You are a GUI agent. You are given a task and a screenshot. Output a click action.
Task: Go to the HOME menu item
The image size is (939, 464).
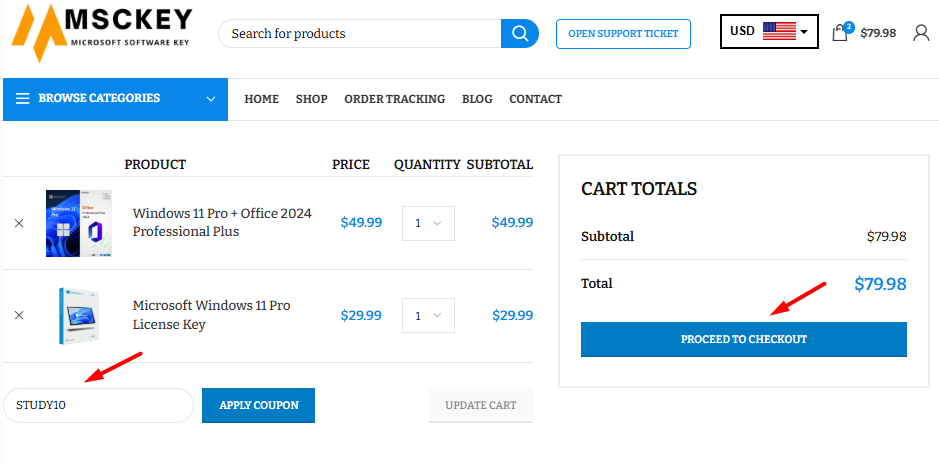(x=262, y=99)
